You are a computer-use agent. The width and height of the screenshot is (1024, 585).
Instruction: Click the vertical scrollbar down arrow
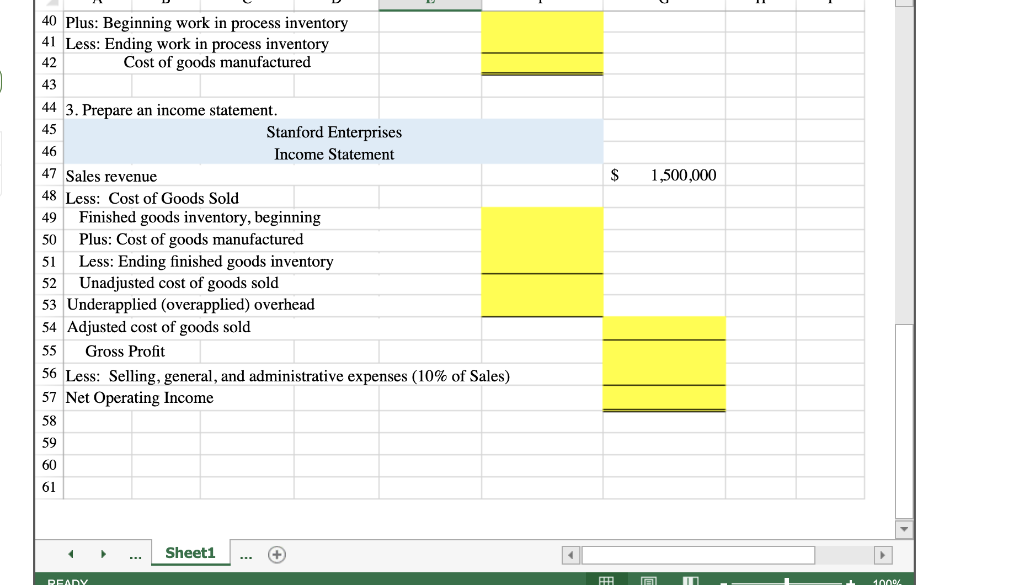coord(903,529)
